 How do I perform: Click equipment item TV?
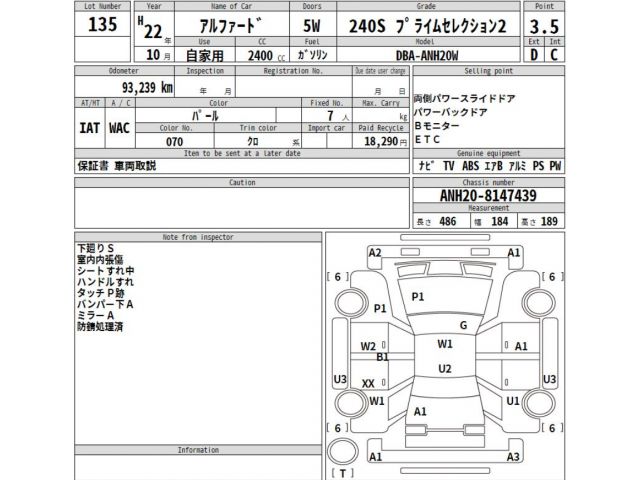[449, 166]
